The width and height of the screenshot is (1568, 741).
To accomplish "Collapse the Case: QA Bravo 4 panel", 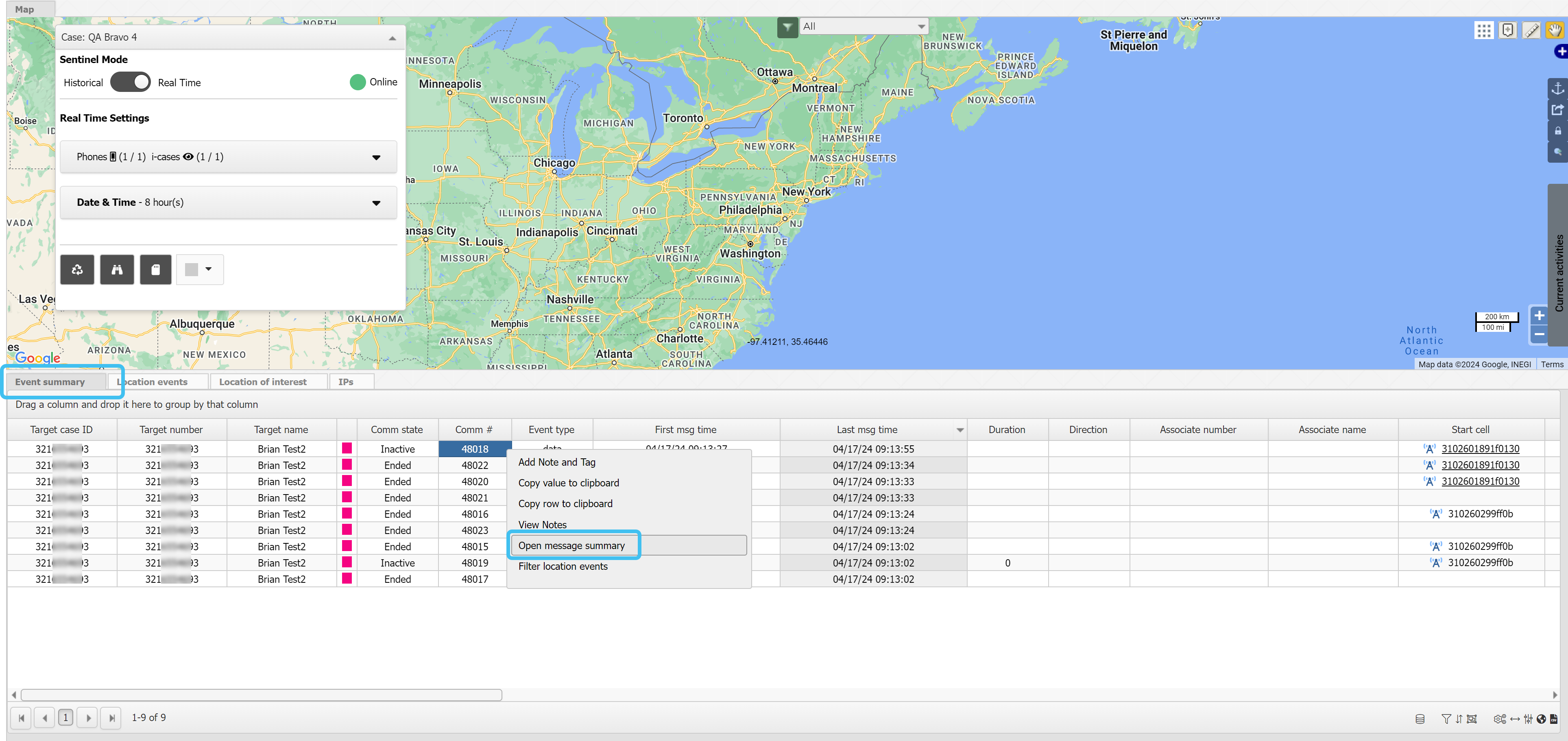I will (392, 38).
